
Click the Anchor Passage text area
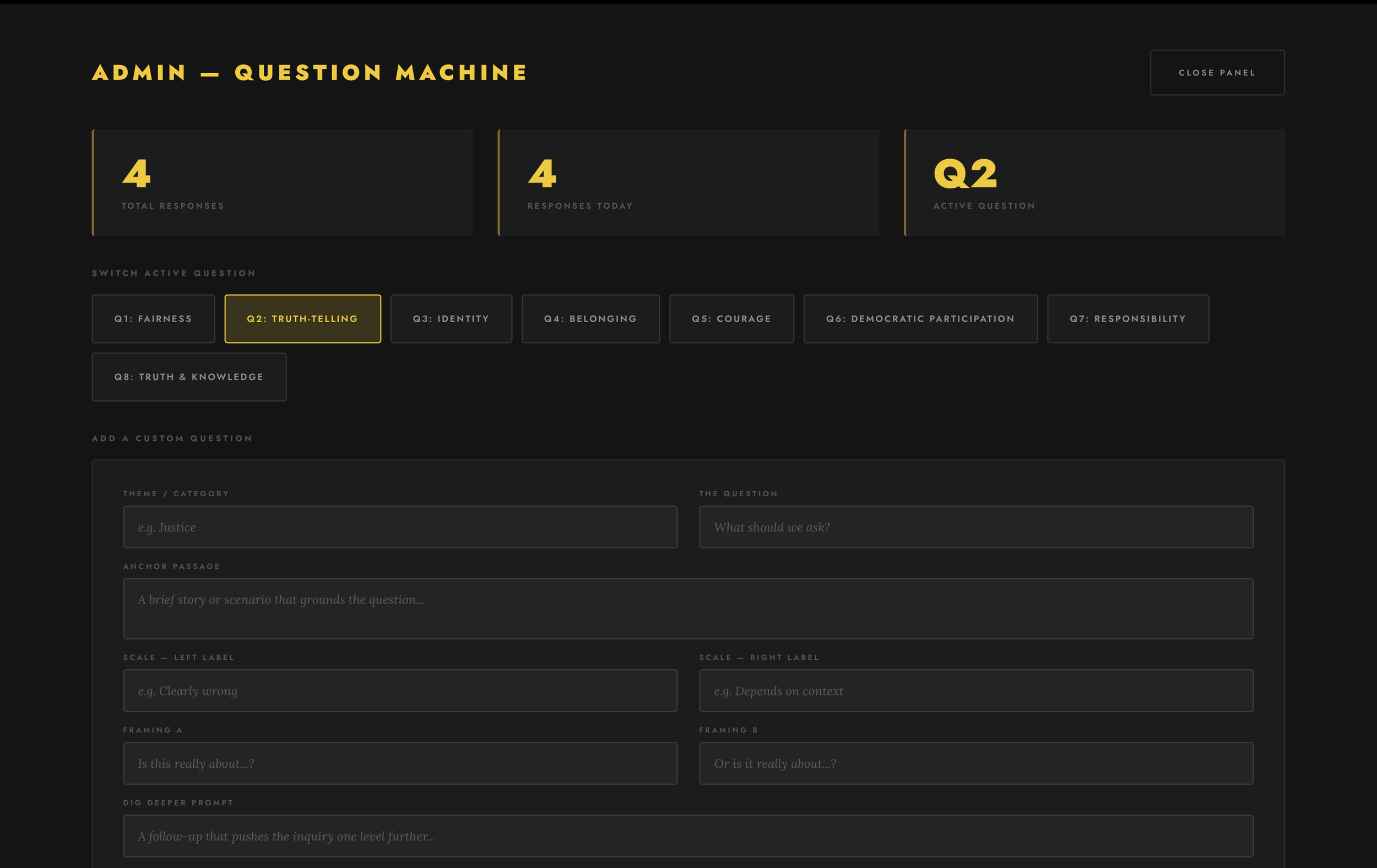click(688, 609)
